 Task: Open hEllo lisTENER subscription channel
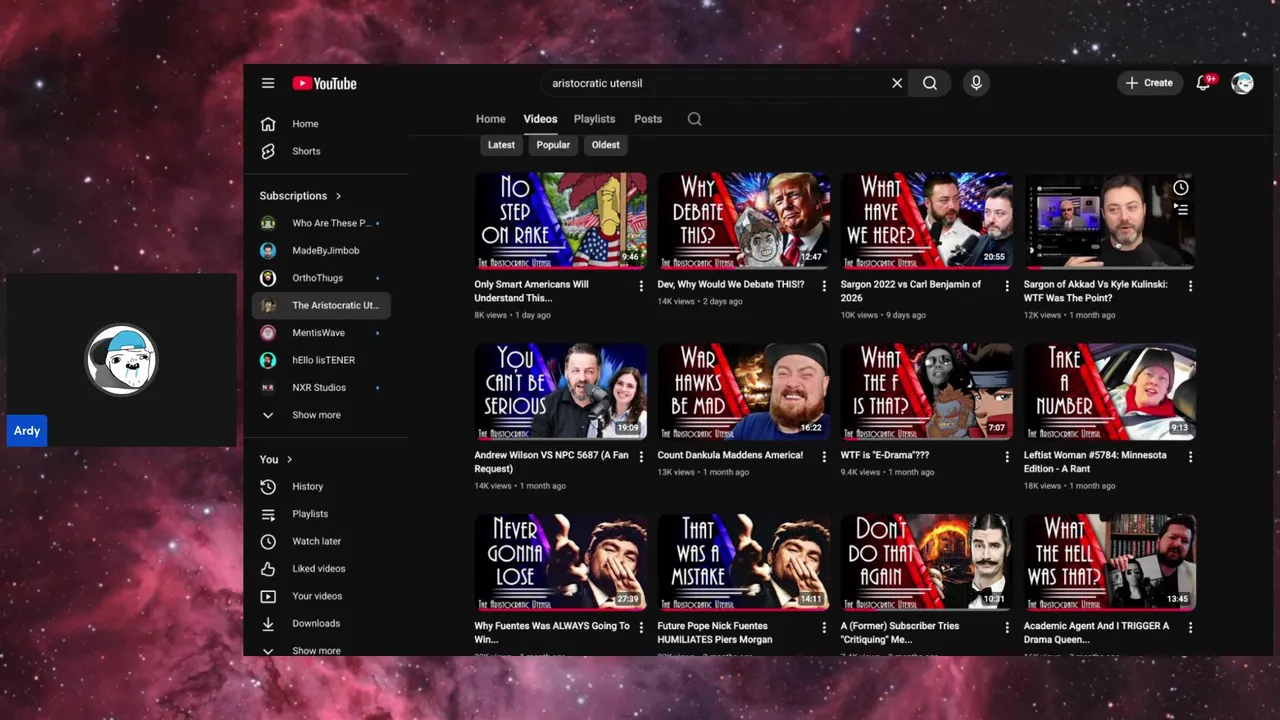coord(320,360)
